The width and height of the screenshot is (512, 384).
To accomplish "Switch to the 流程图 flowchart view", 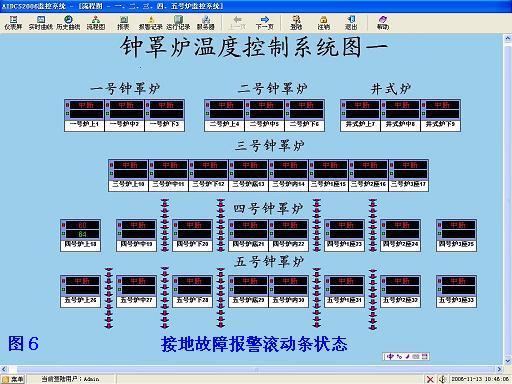I will coord(96,23).
